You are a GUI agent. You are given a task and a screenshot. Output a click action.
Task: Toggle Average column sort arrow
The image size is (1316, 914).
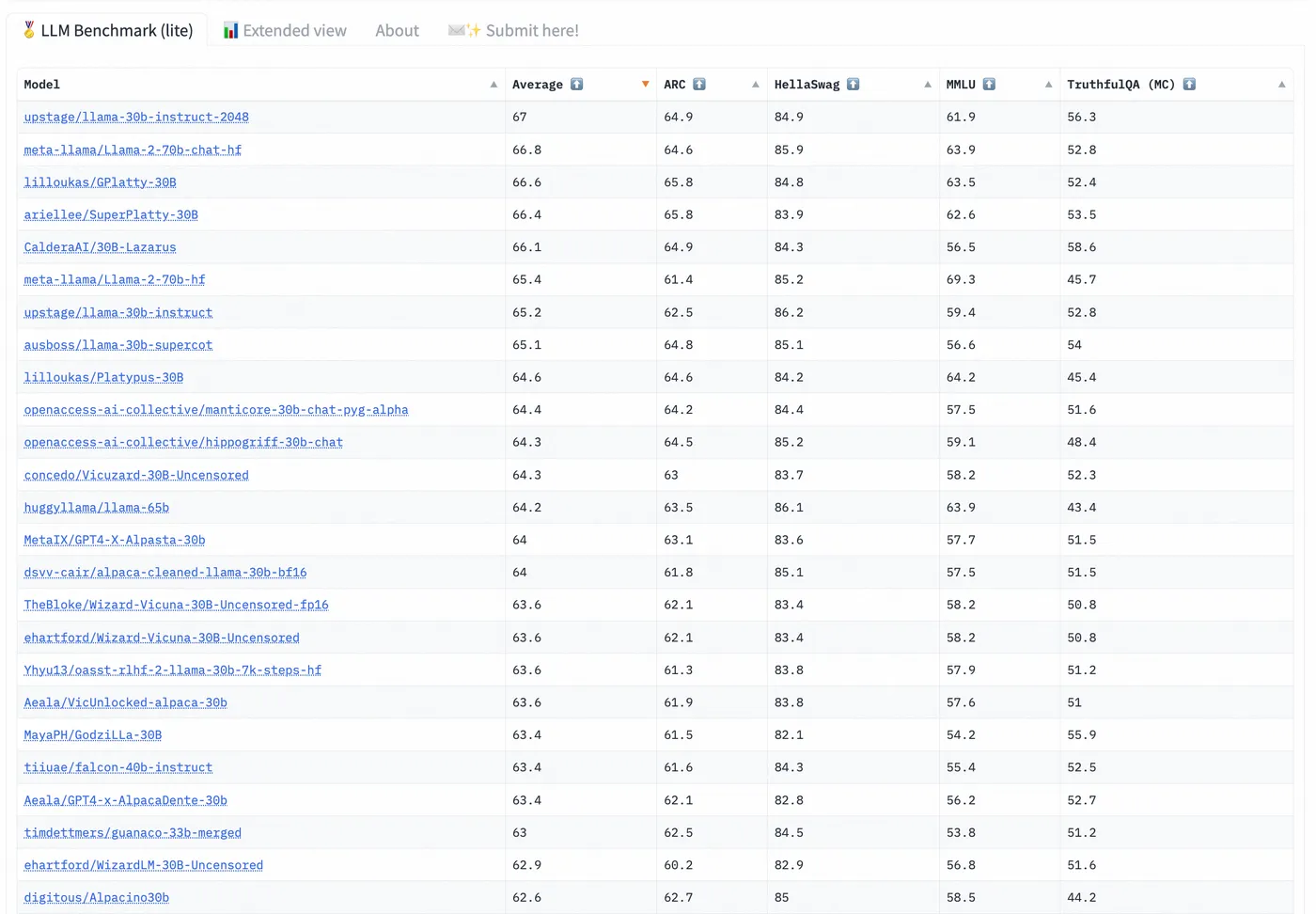pyautogui.click(x=645, y=85)
